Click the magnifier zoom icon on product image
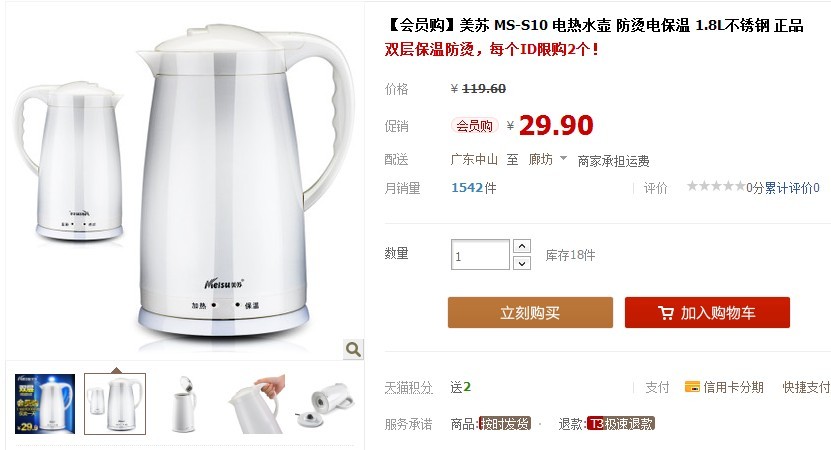Viewport: 831px width, 450px height. (353, 349)
